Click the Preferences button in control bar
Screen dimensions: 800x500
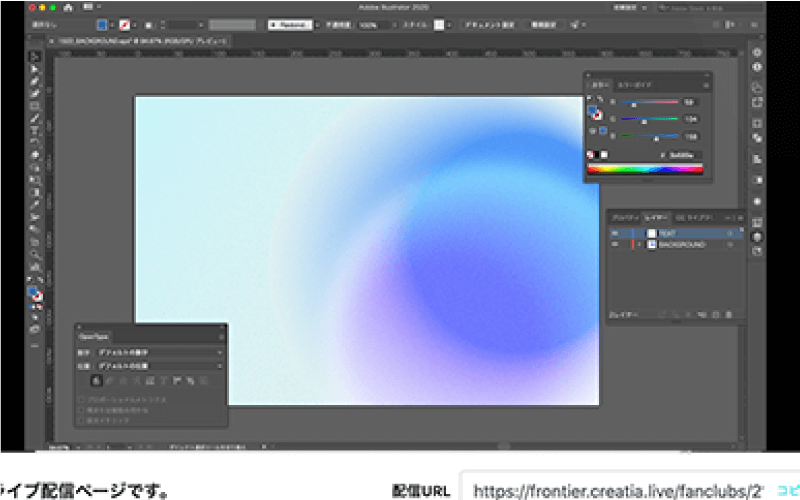[x=544, y=24]
